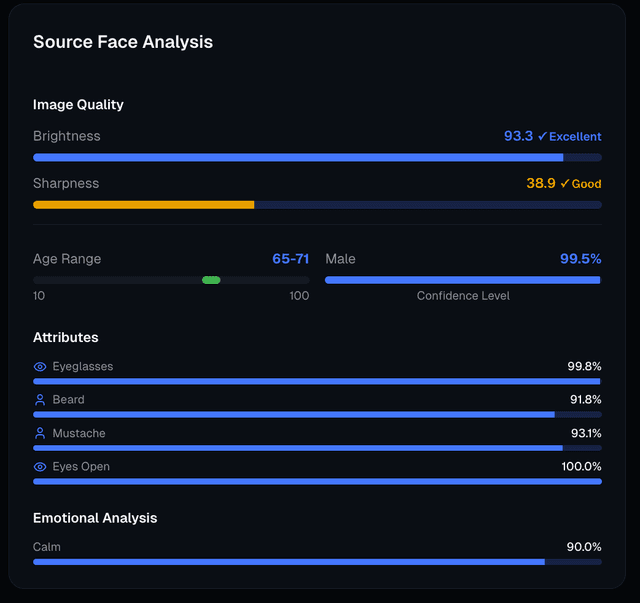Click the eye icon beside Eyeglasses
Image resolution: width=640 pixels, height=603 pixels.
[x=40, y=367]
